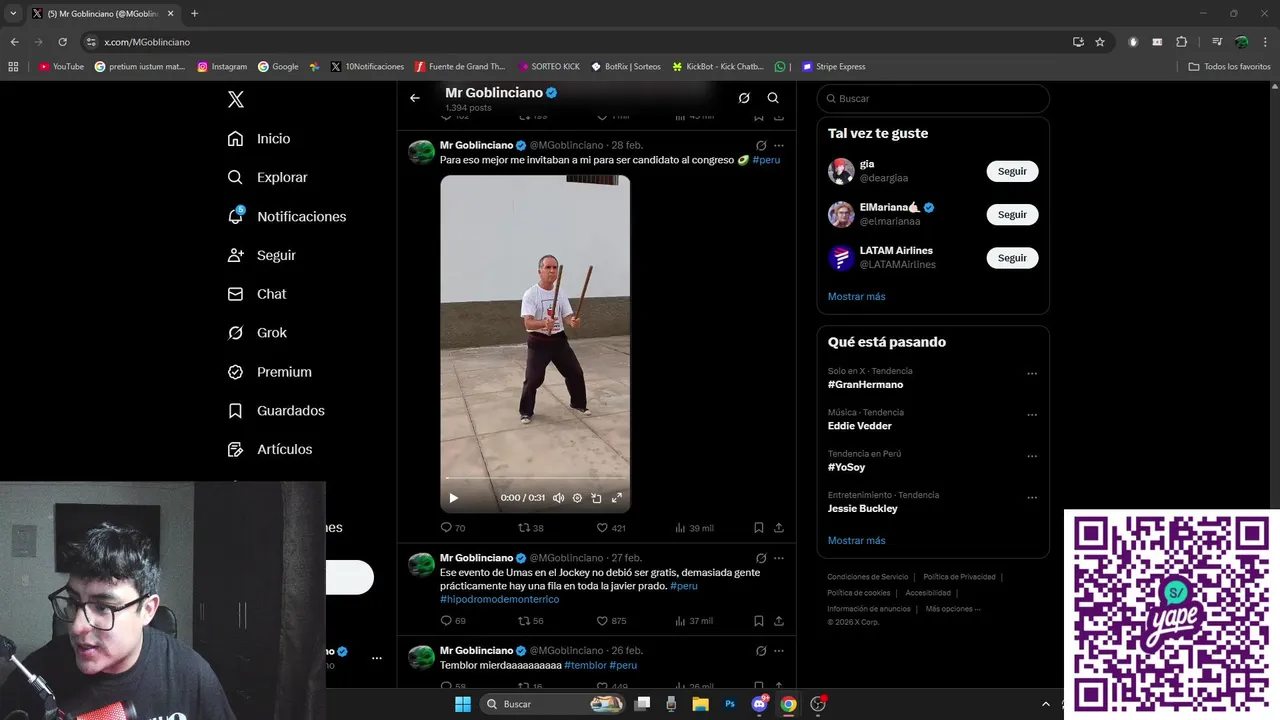Follow LATAM Airlines account
Image resolution: width=1280 pixels, height=720 pixels.
tap(1012, 257)
